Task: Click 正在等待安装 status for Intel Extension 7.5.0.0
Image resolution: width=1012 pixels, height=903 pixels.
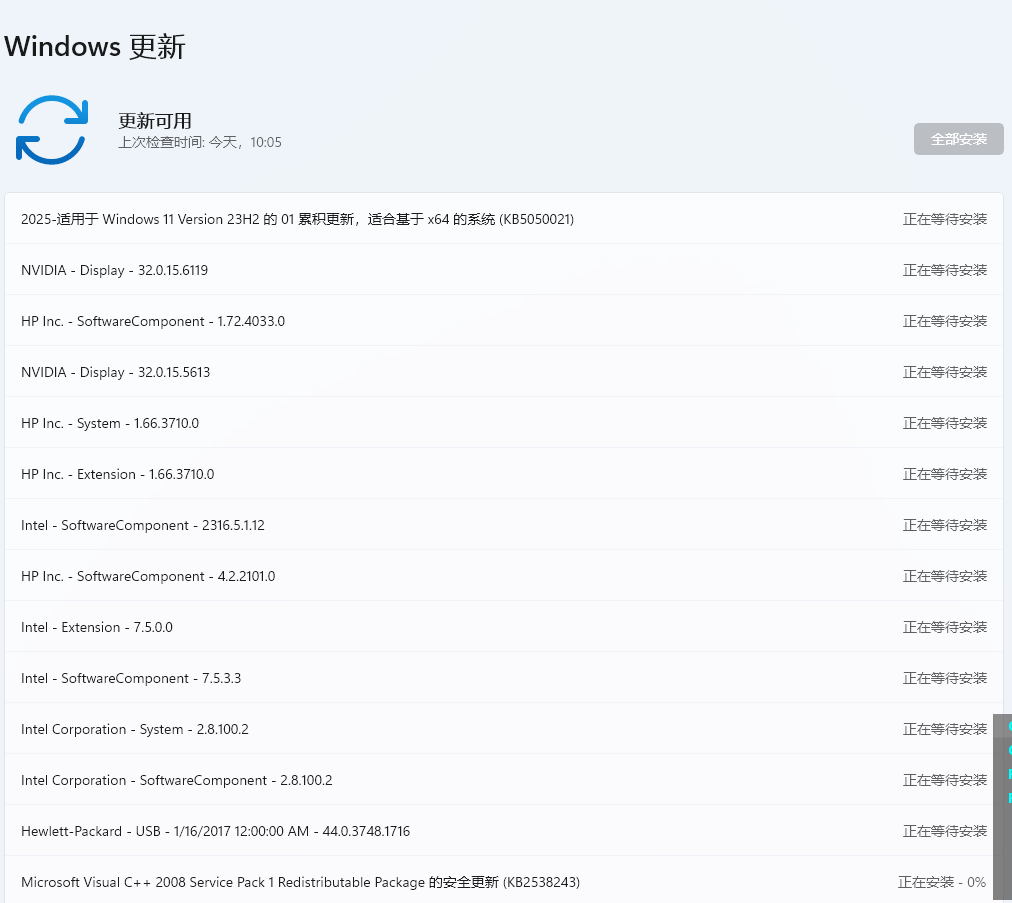Action: click(945, 627)
